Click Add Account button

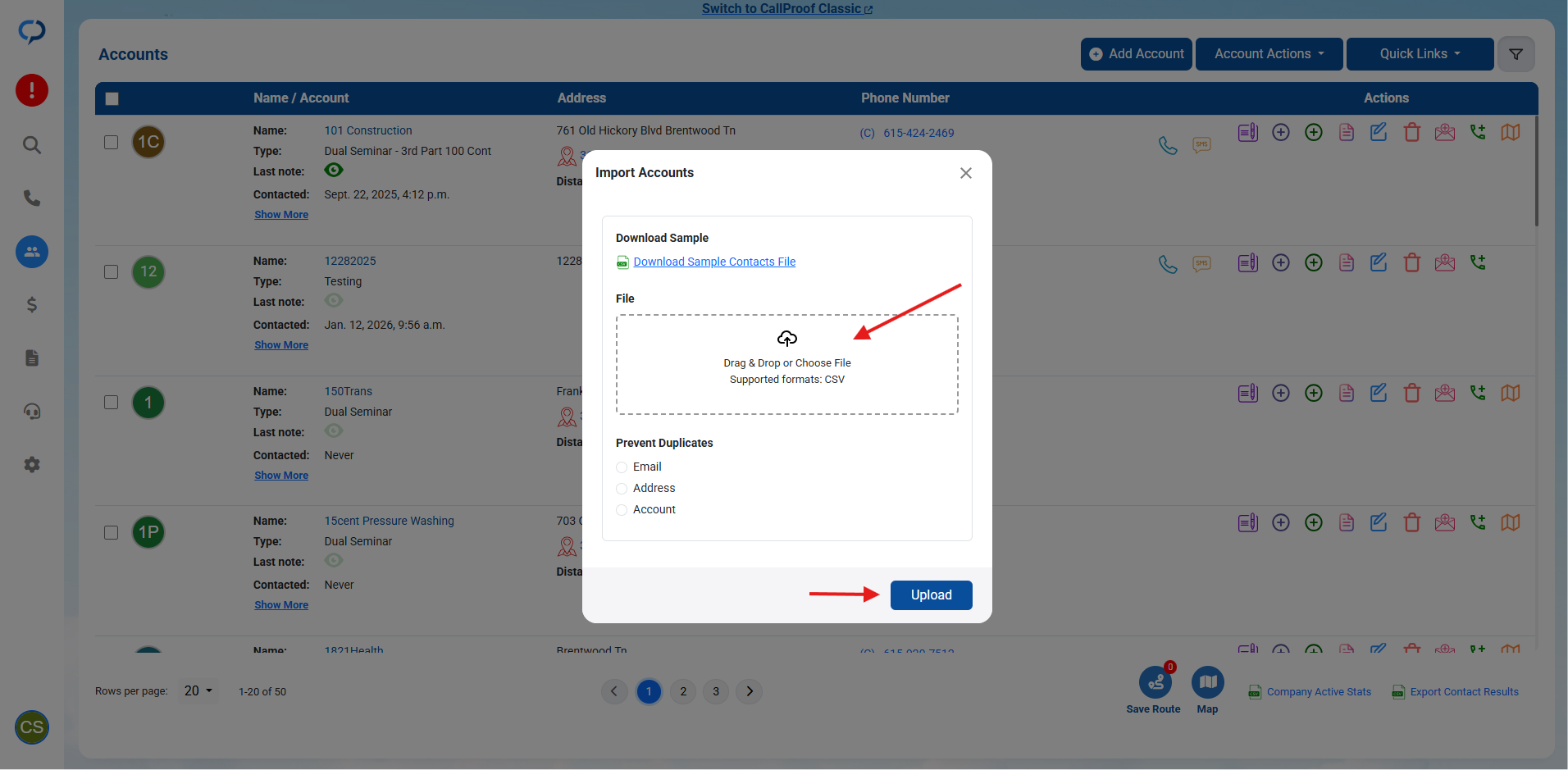1137,54
